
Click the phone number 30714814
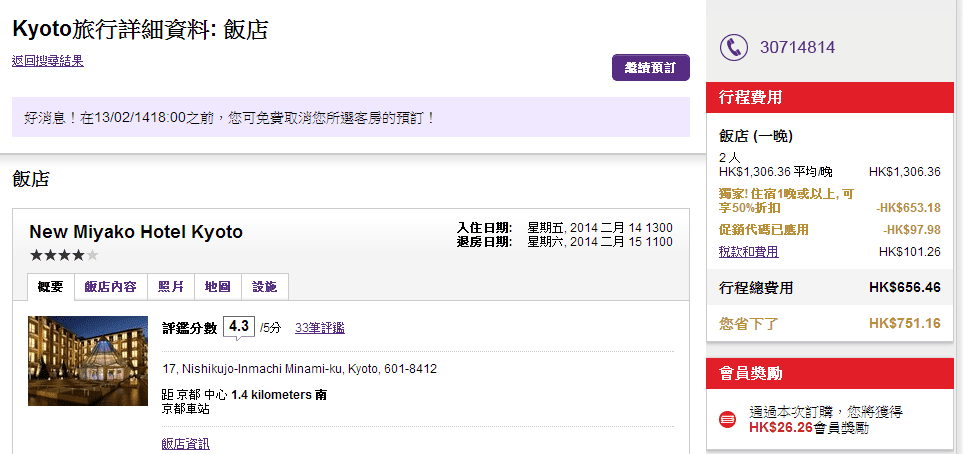[797, 47]
